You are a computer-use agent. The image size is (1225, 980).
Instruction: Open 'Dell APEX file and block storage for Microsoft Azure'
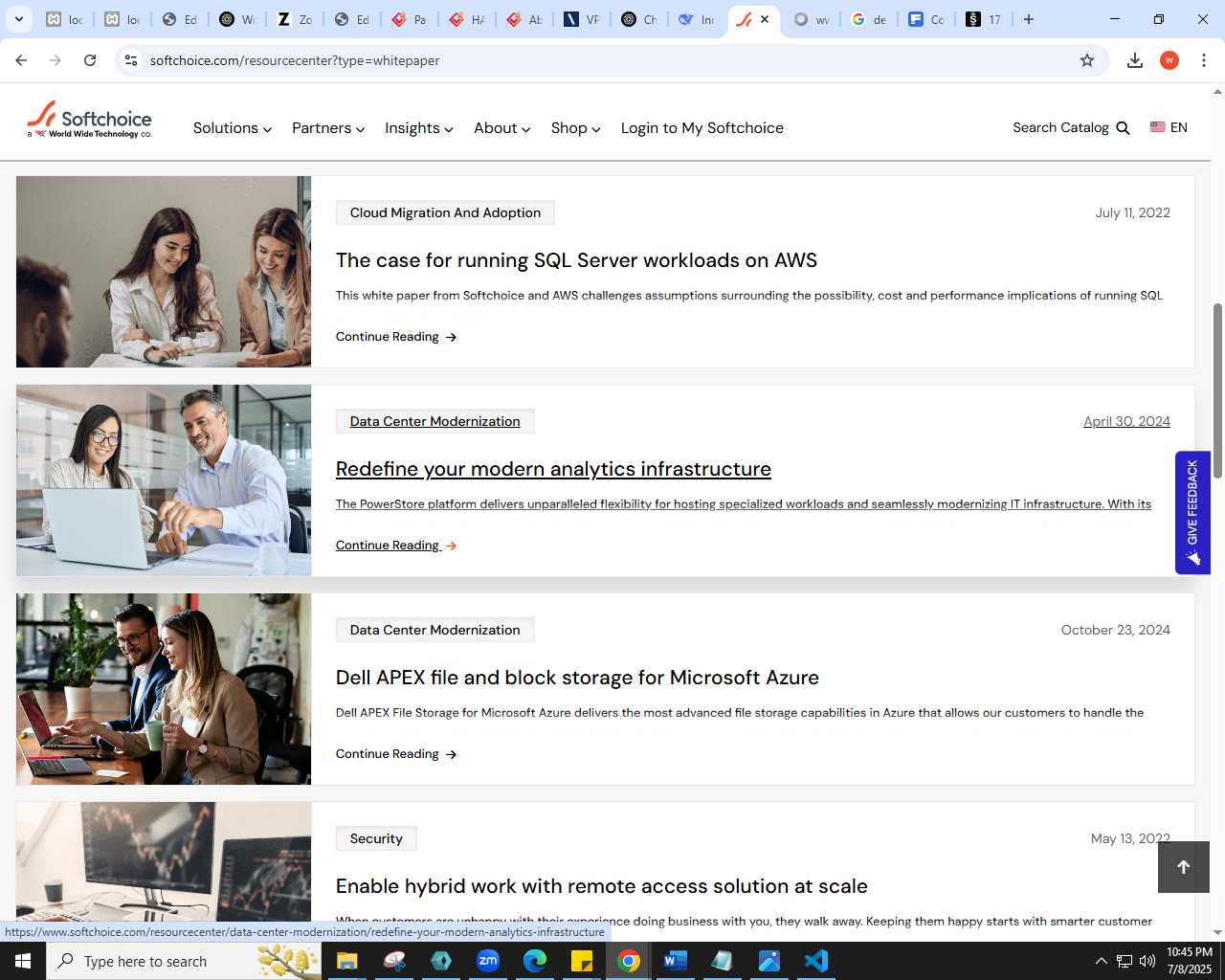click(x=577, y=678)
